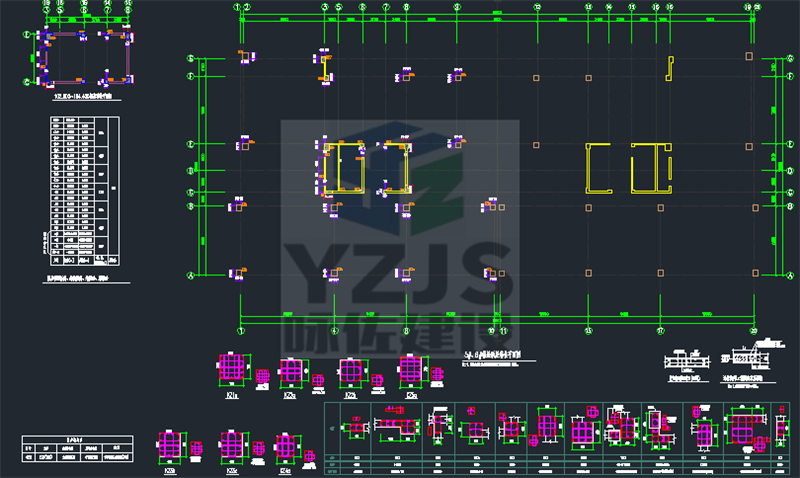Viewport: 800px width, 478px height.
Task: Click the material table at bottom left
Action: point(78,449)
